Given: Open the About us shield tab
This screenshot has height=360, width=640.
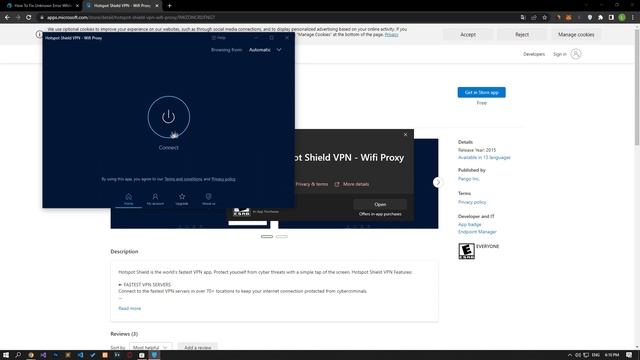Looking at the screenshot, I should click(209, 199).
